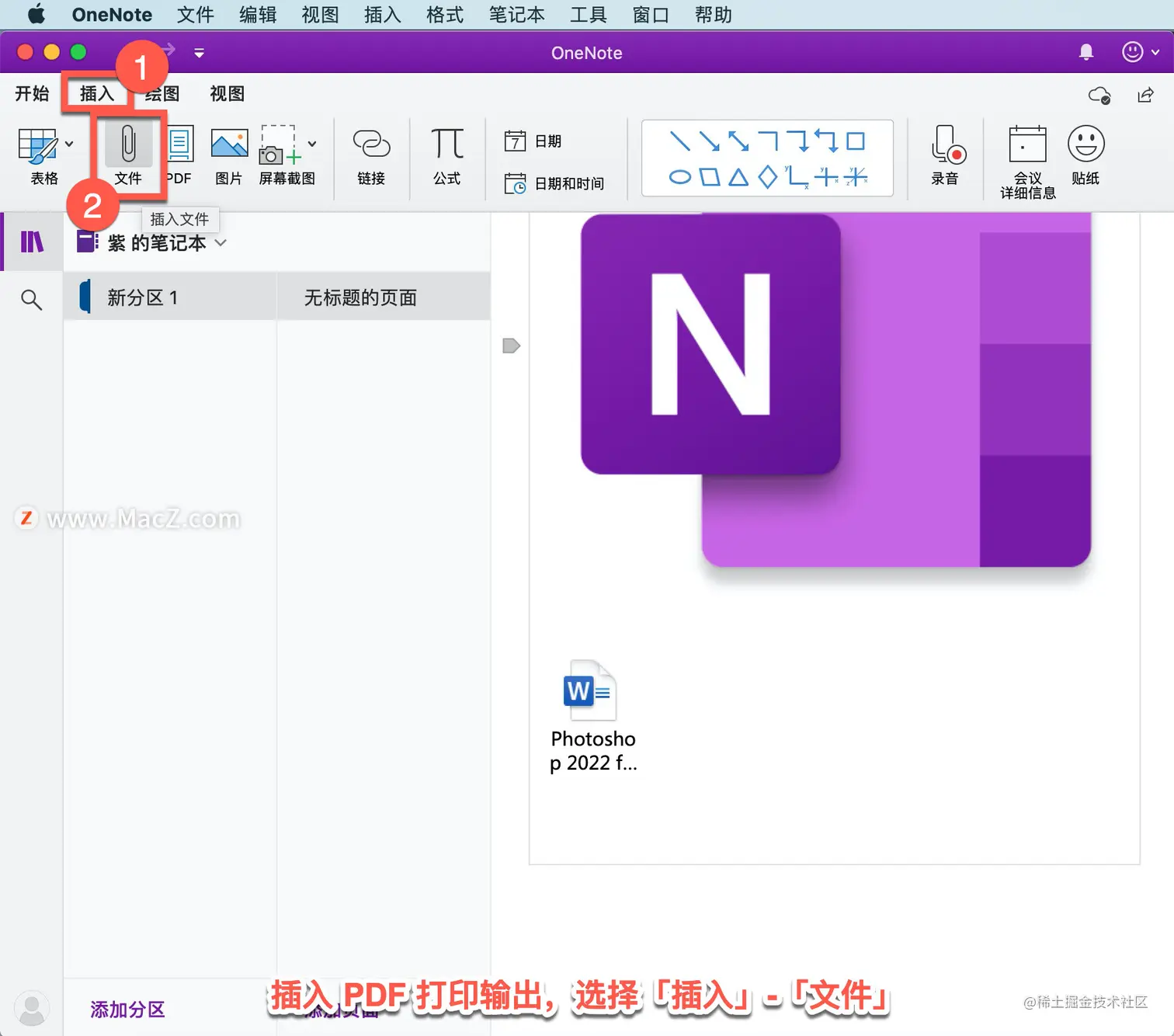Select the elbow connector line shape

point(768,141)
